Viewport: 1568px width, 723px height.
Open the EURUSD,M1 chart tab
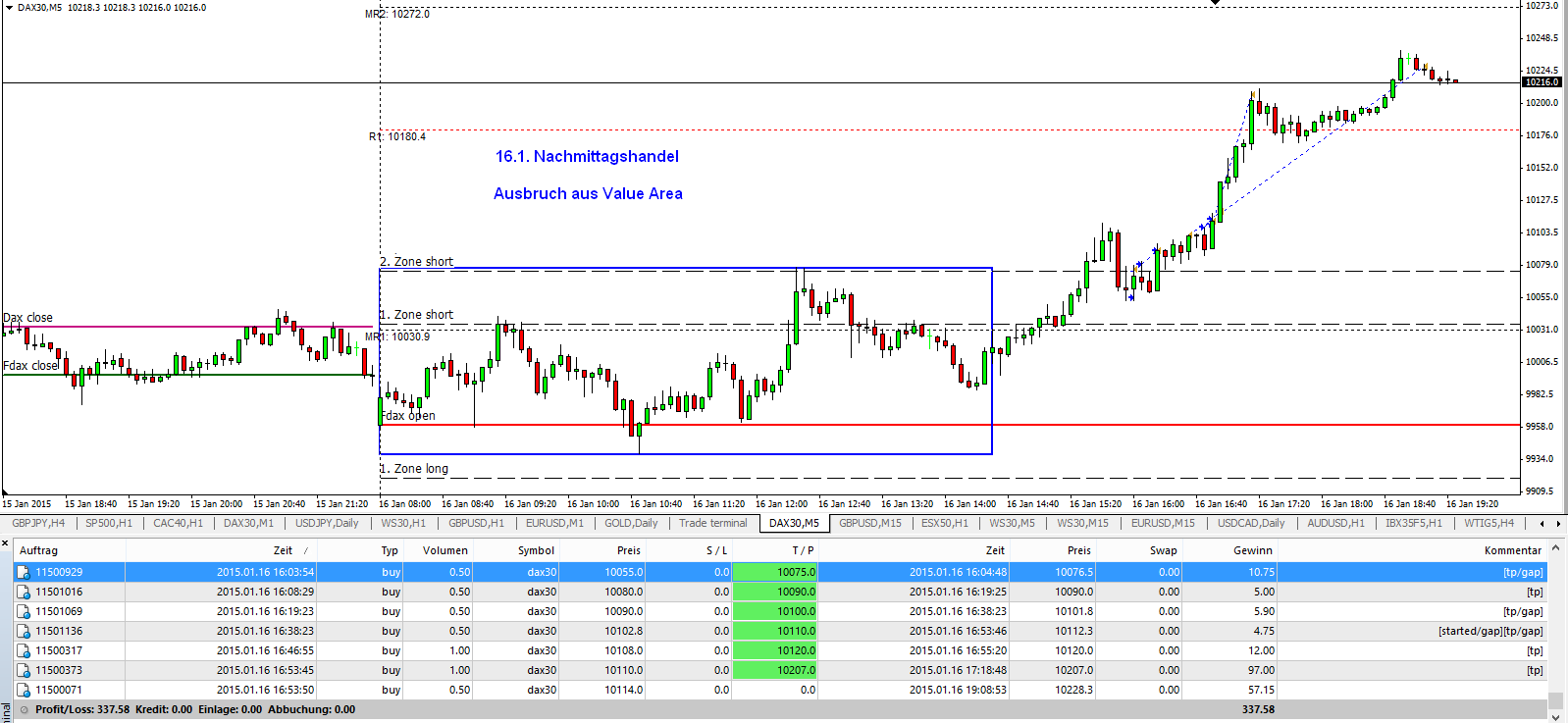(x=554, y=523)
